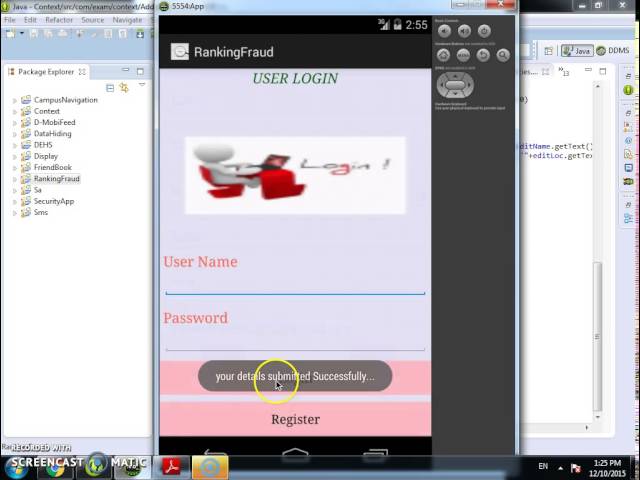Close the Package Explorer tab
Image resolution: width=640 pixels, height=480 pixels.
[x=82, y=72]
